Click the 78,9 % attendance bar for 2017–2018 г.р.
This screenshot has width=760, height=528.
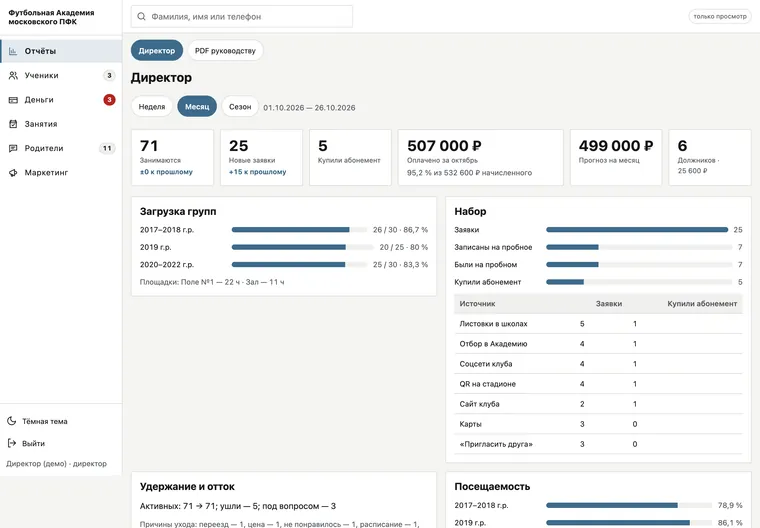click(x=629, y=505)
